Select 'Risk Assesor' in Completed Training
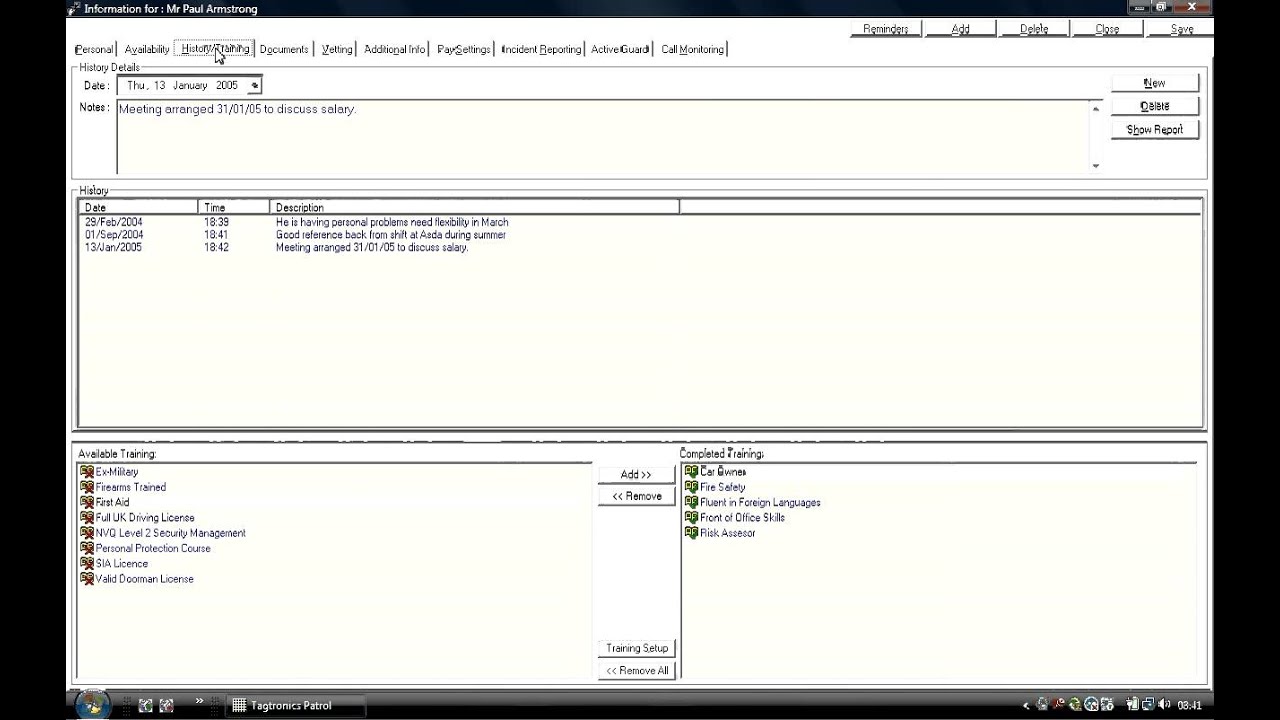The height and width of the screenshot is (720, 1280). coord(728,533)
